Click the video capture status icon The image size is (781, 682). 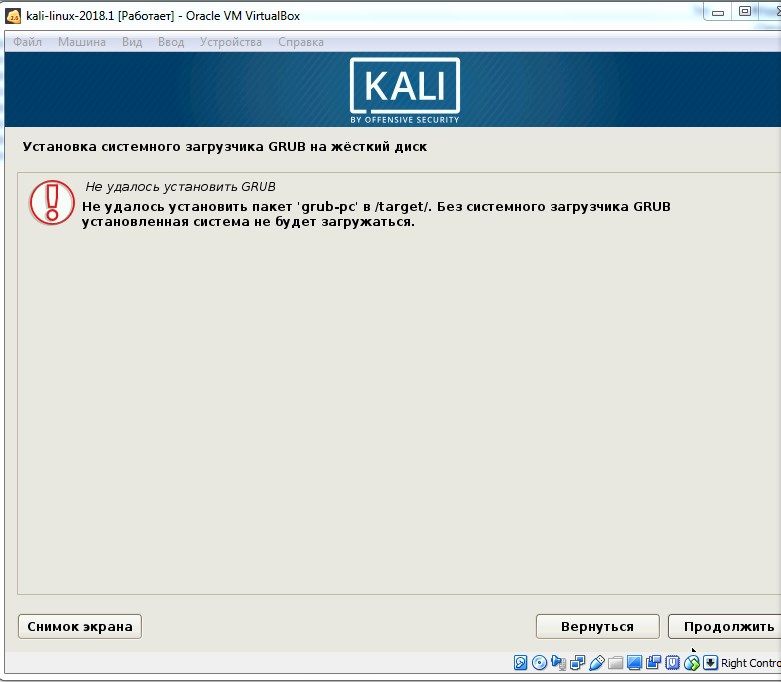[653, 663]
